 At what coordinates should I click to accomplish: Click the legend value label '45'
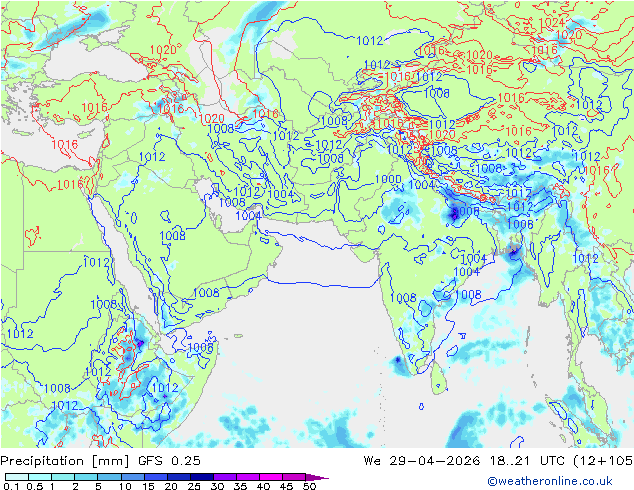[286, 486]
